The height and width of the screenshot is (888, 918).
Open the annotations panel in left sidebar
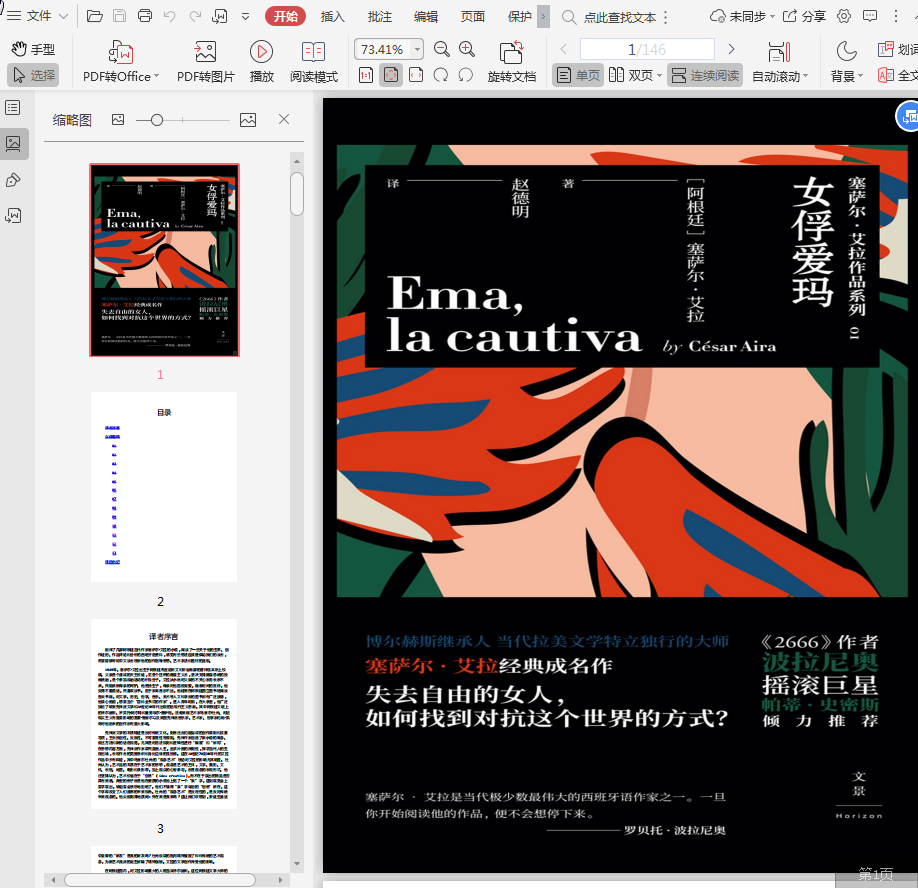point(13,180)
